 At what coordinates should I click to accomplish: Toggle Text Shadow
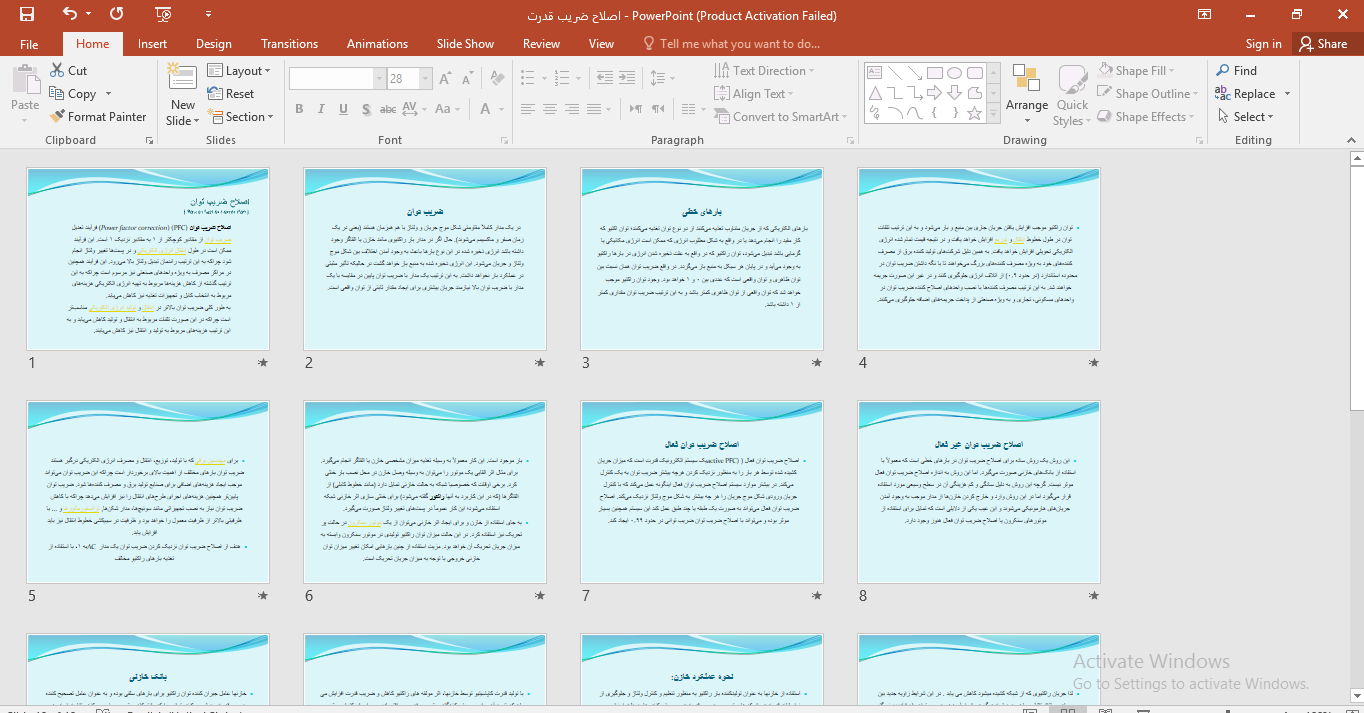point(365,109)
